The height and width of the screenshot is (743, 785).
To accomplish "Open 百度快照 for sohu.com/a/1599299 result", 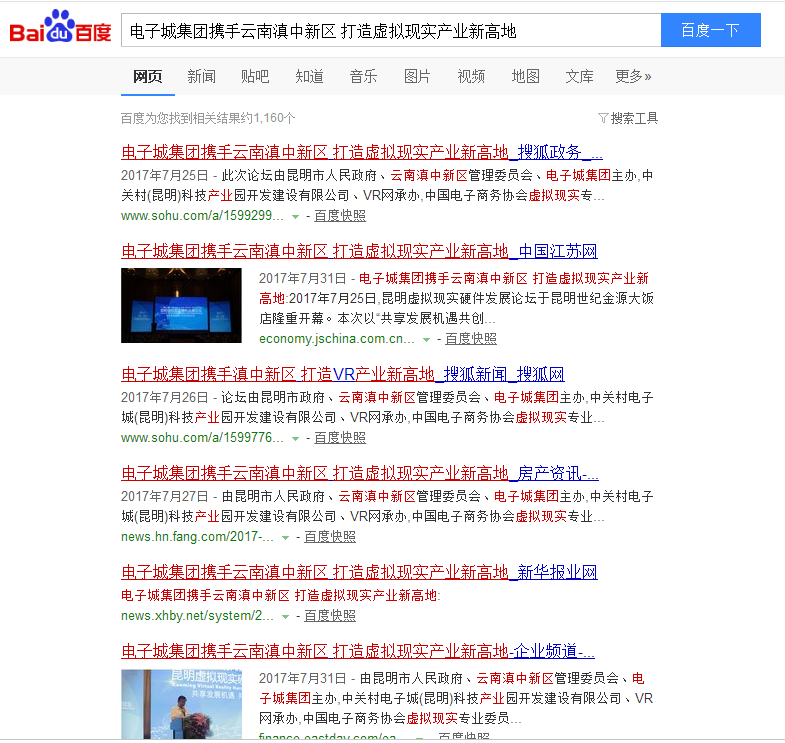I will click(340, 216).
